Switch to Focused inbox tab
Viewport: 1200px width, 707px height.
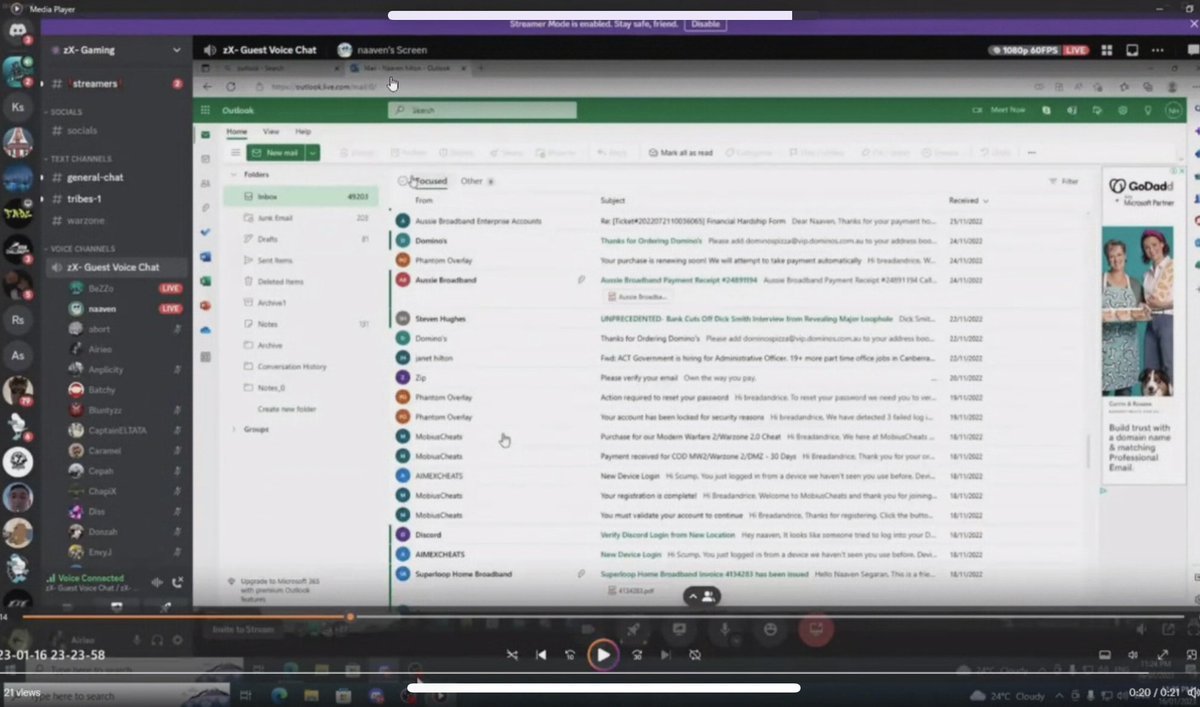(x=431, y=181)
